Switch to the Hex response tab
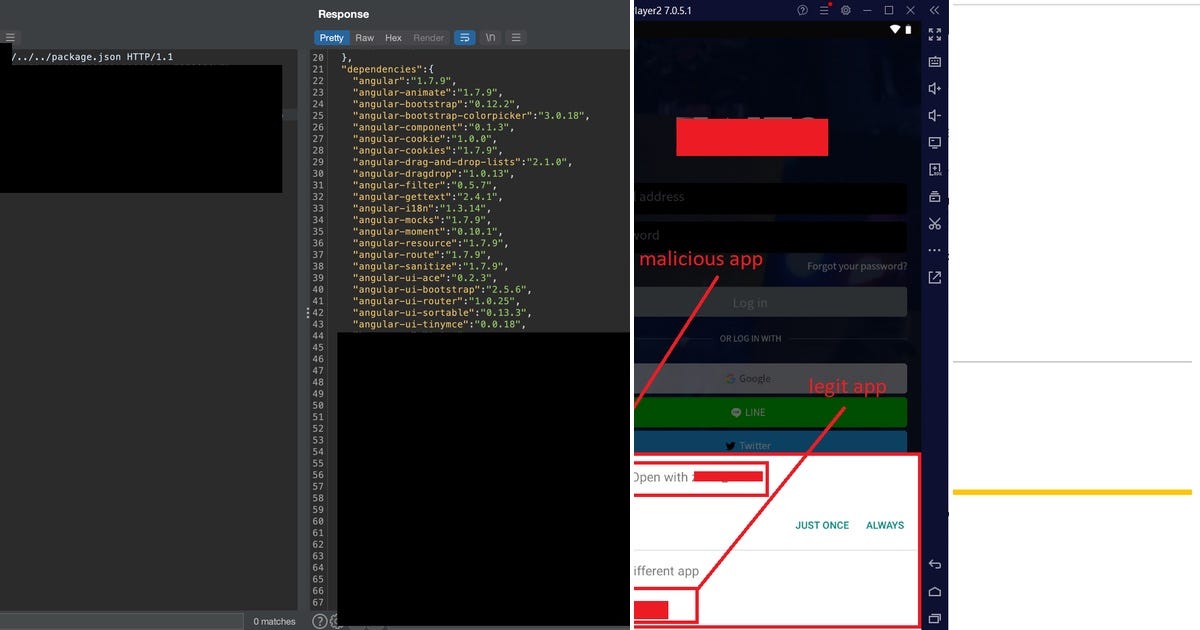Screen dimensions: 1200x630 (x=392, y=37)
